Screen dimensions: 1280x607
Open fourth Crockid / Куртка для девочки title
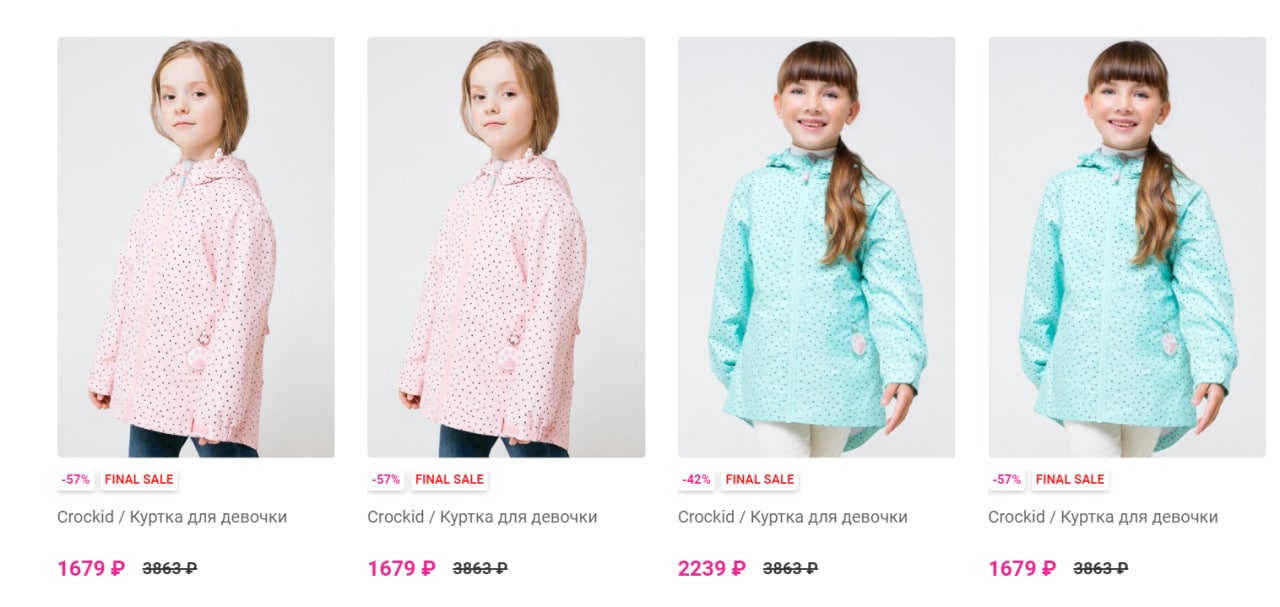click(1103, 517)
